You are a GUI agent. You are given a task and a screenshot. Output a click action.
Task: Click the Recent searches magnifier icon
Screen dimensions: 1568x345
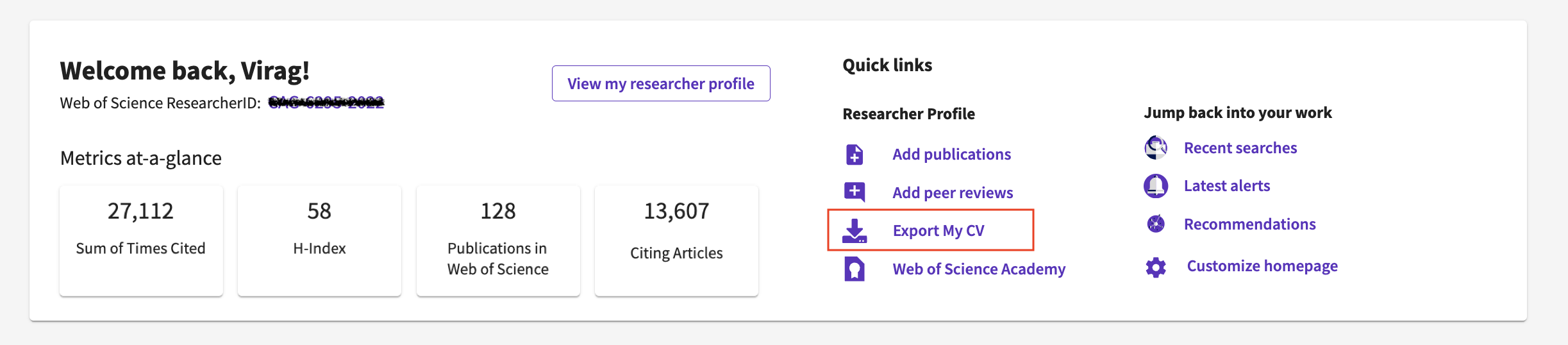coord(1156,147)
